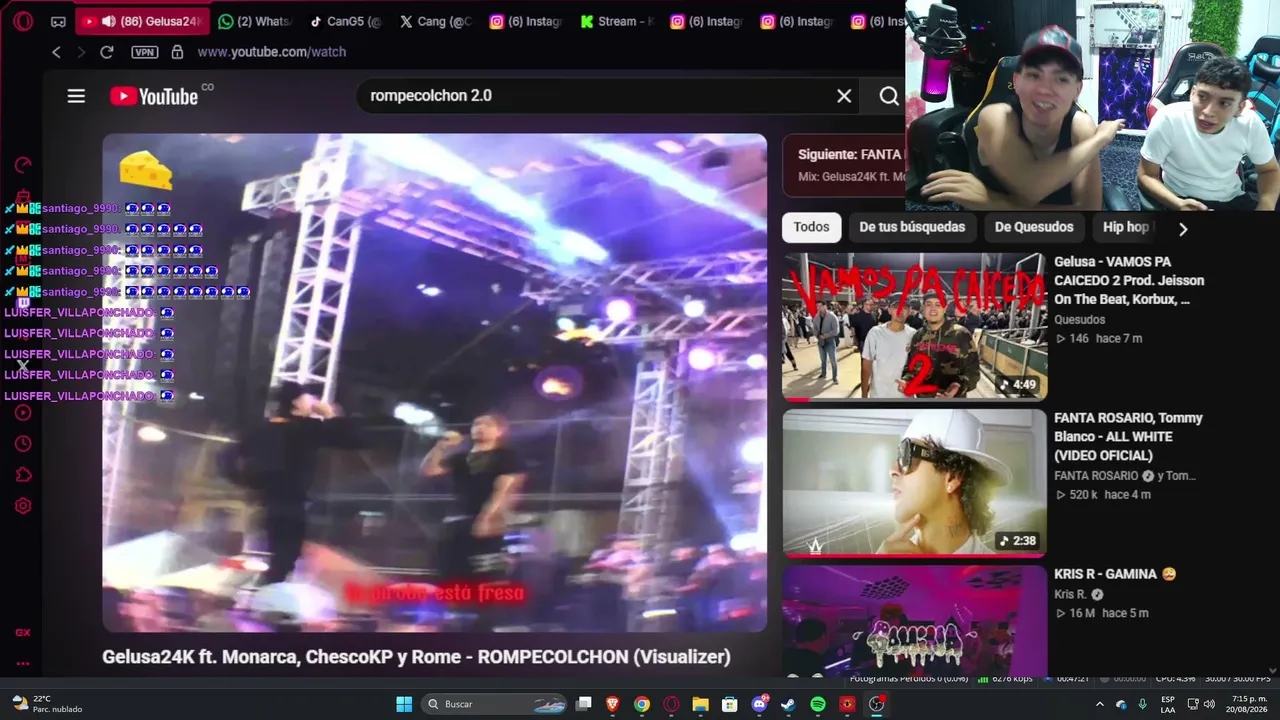Open the sidebar extensions icon

(x=23, y=475)
